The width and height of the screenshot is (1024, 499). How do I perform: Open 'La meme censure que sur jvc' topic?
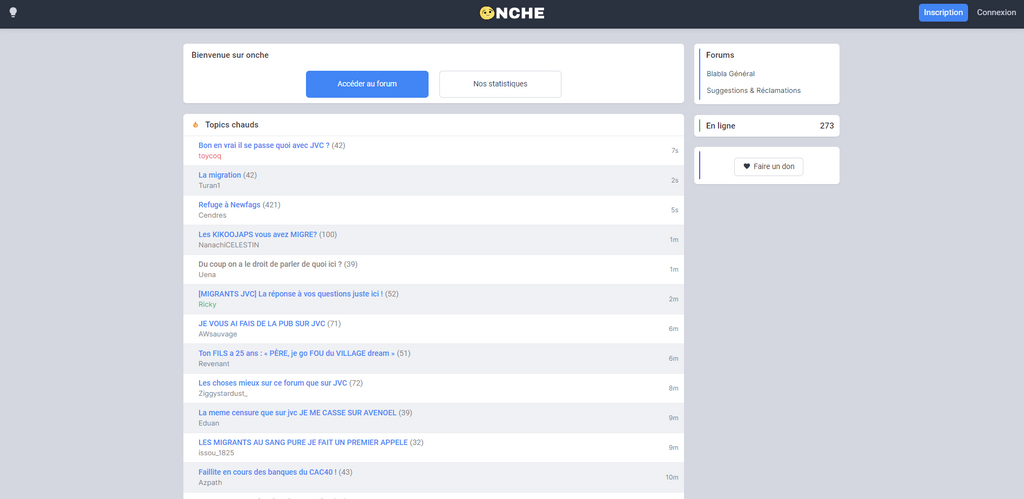tap(297, 413)
